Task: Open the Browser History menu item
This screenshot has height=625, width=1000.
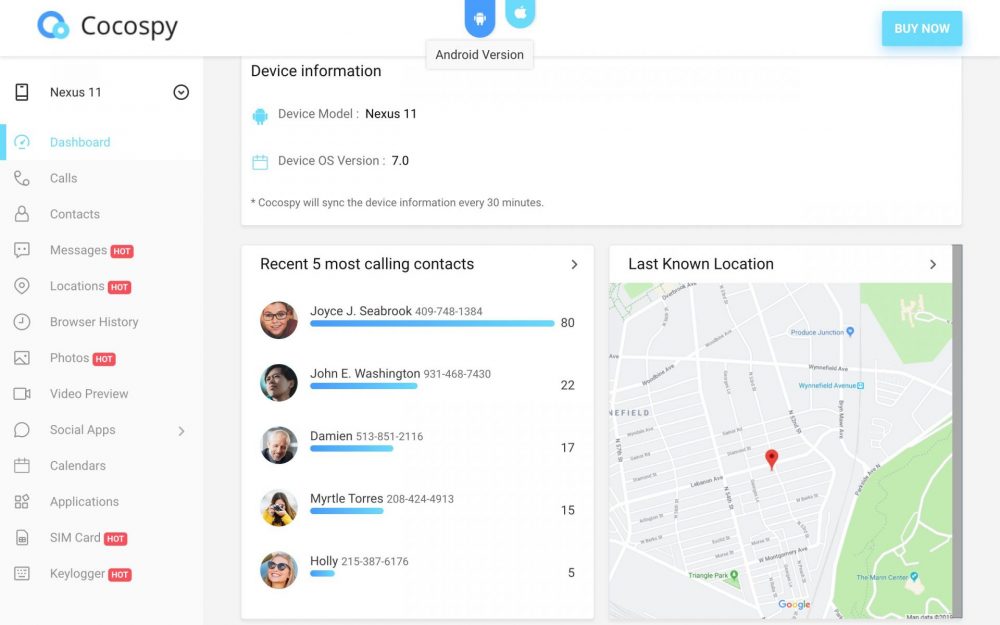Action: [102, 321]
